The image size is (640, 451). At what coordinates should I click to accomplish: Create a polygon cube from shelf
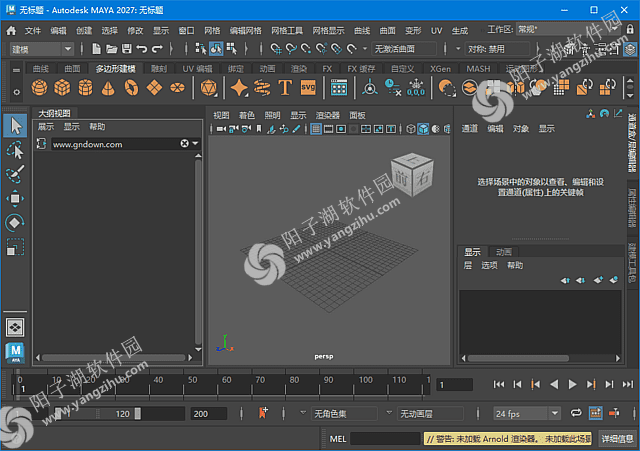(x=62, y=87)
